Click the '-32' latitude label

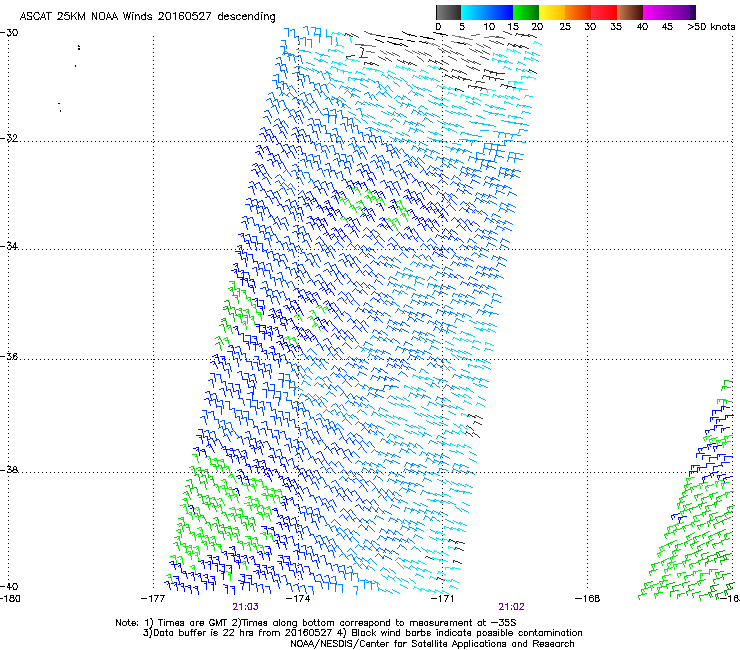(x=9, y=138)
